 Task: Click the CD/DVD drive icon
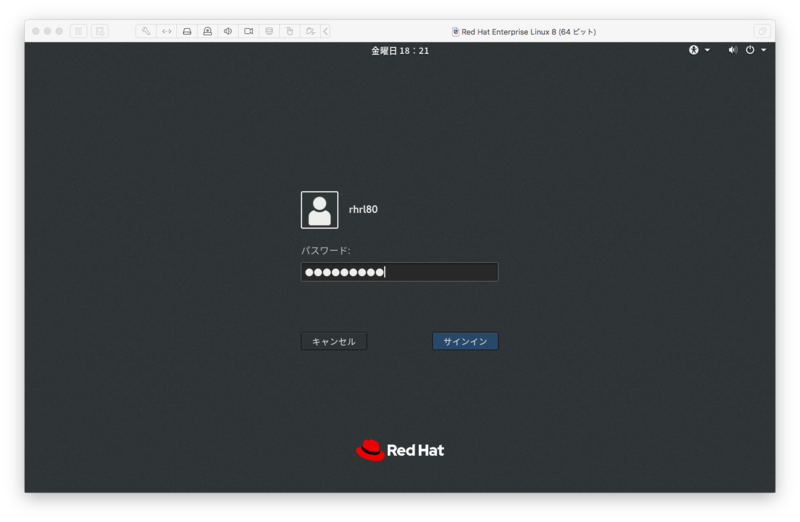[207, 31]
